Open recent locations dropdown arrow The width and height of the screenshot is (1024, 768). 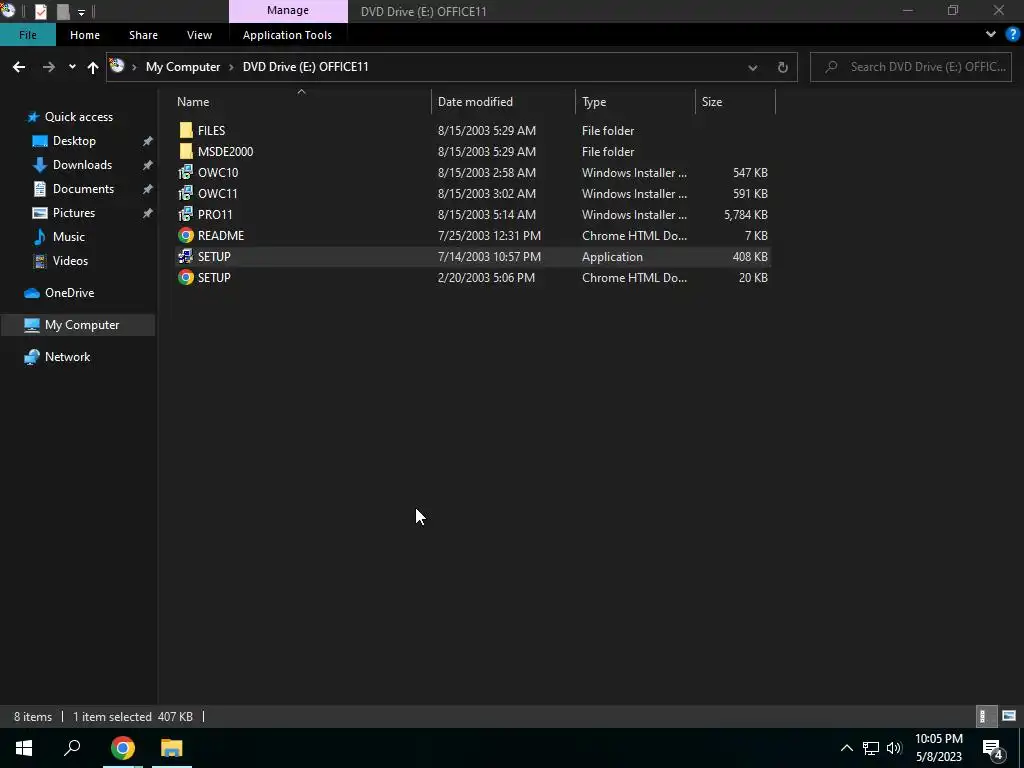72,67
